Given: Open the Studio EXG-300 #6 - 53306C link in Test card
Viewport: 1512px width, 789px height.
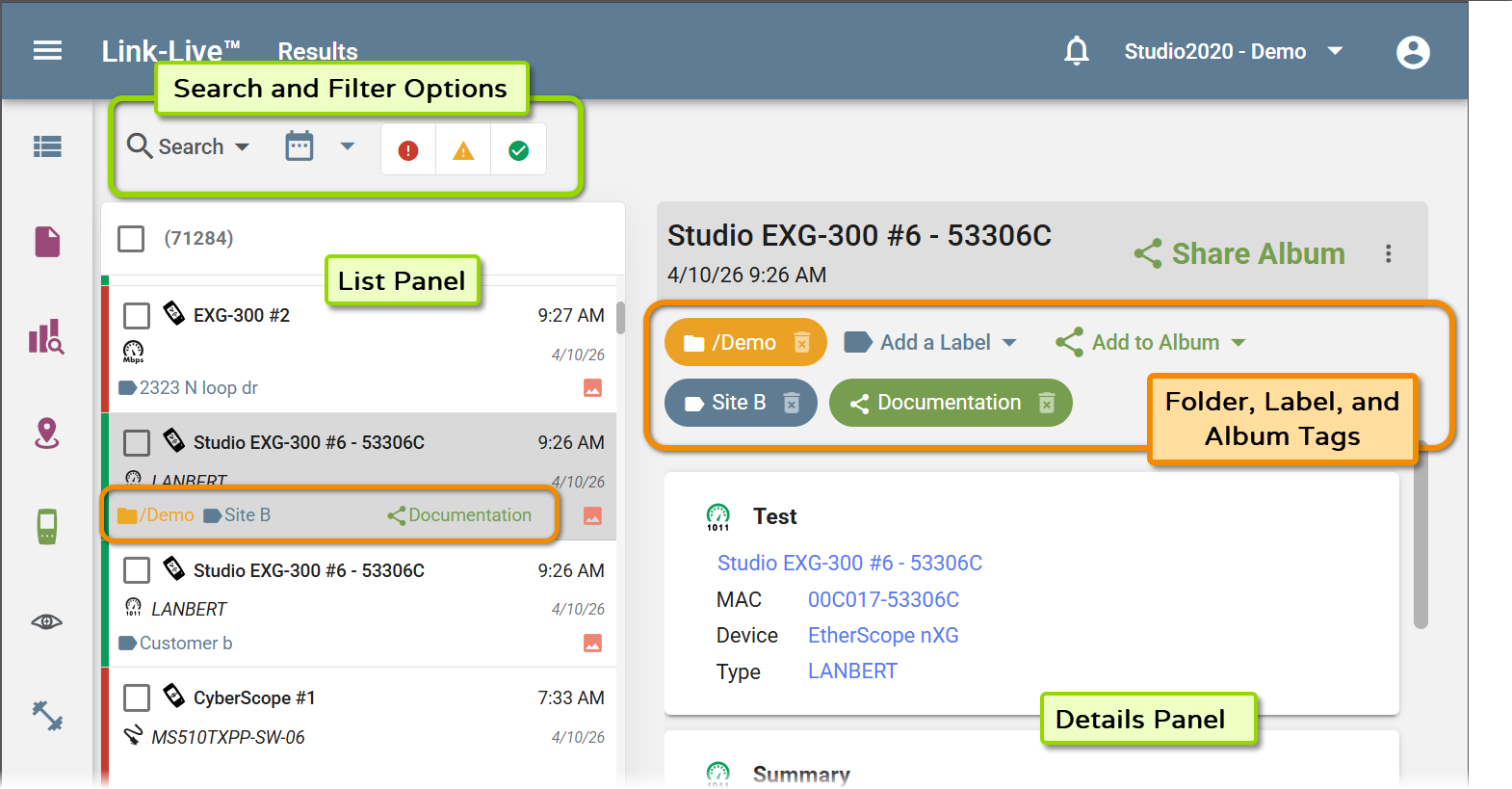Looking at the screenshot, I should pos(849,563).
